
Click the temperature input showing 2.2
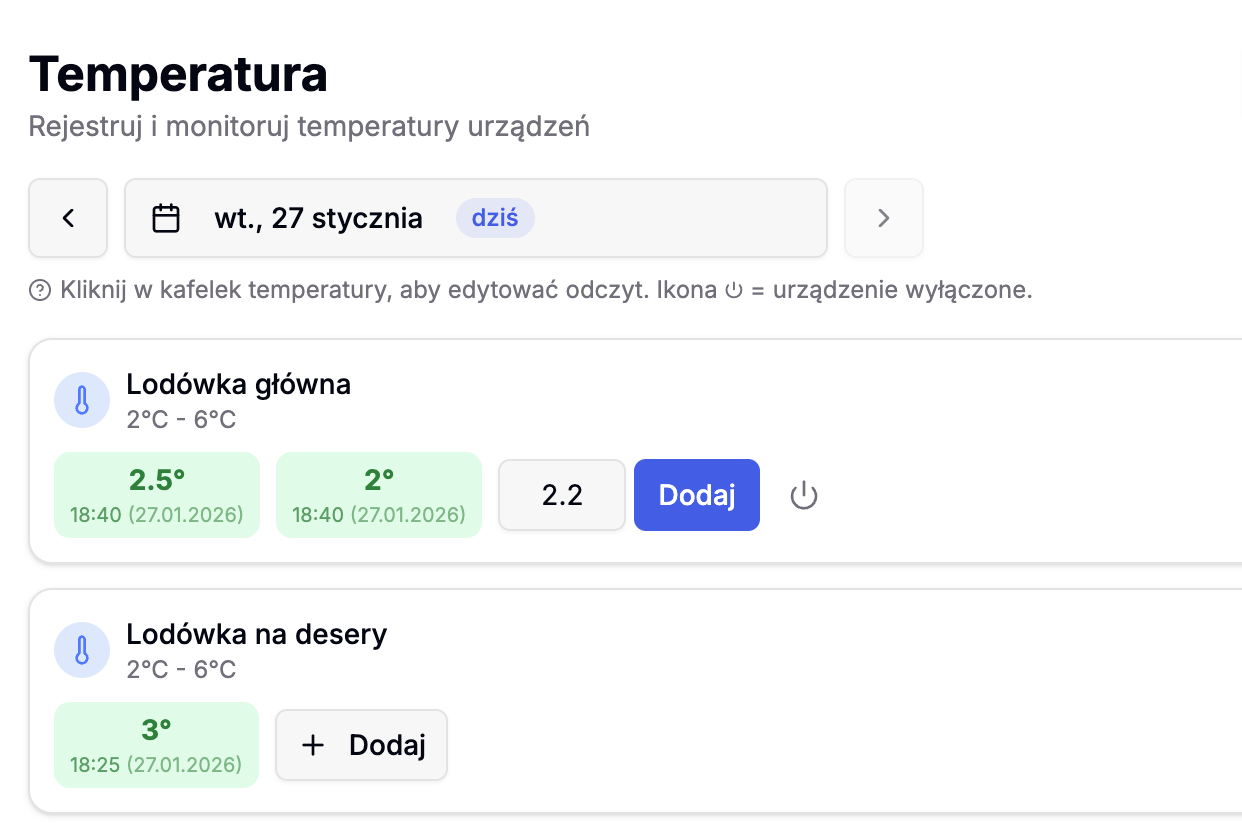click(561, 494)
